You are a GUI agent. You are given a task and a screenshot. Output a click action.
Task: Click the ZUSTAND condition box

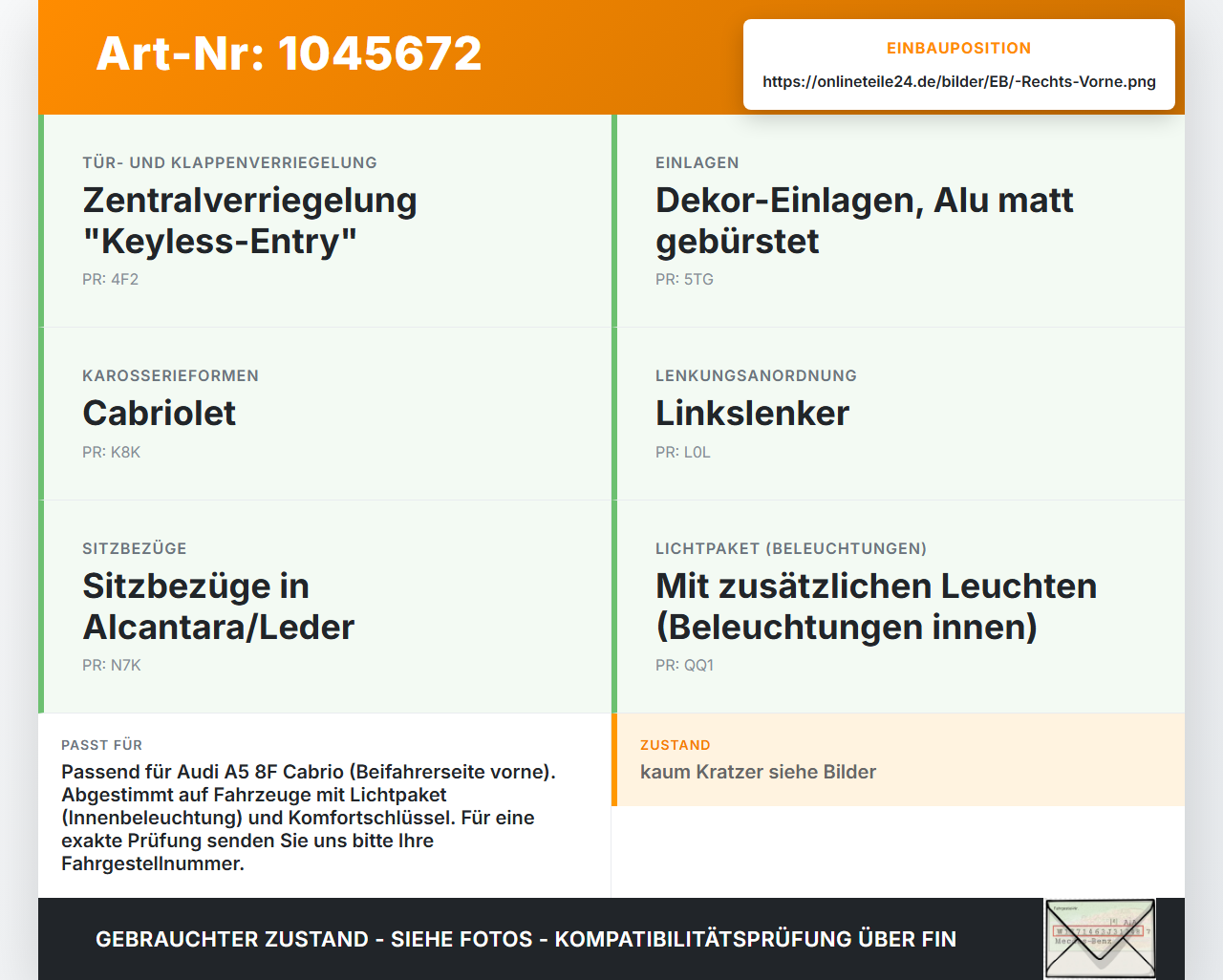tap(898, 759)
